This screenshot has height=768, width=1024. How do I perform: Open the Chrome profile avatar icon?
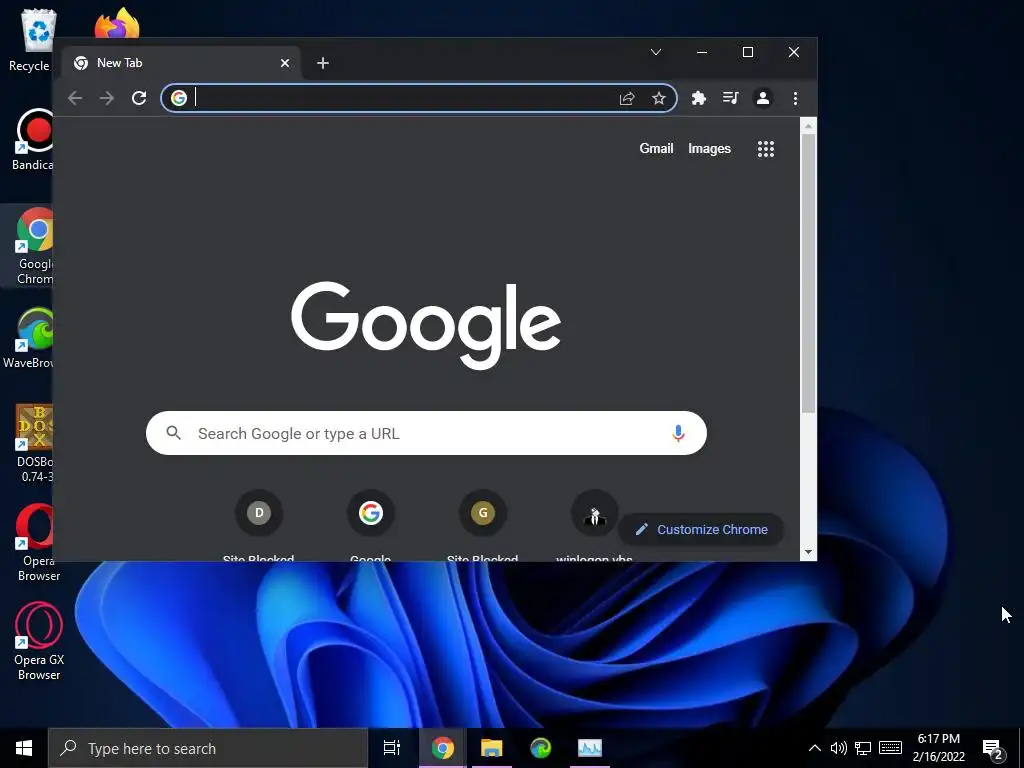click(763, 98)
